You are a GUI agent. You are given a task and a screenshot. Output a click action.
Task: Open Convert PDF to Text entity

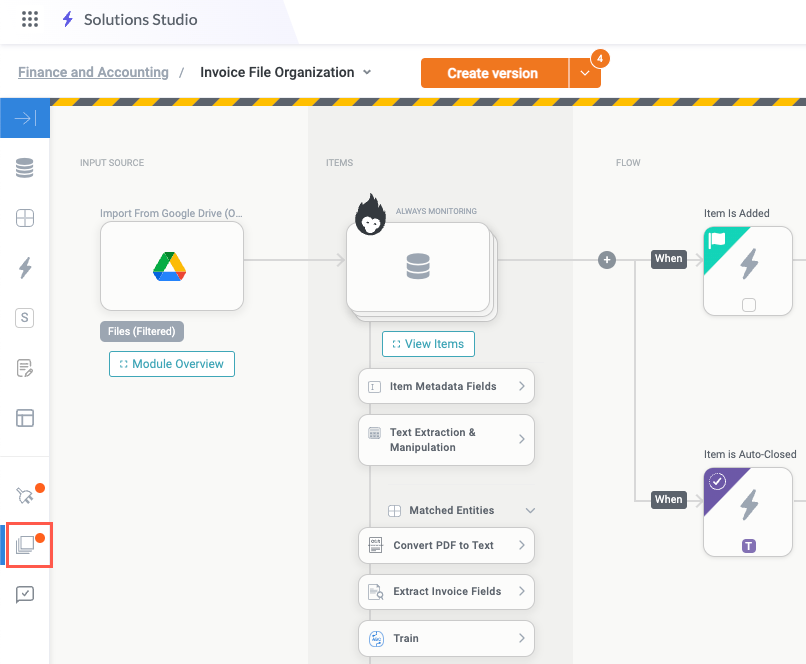(446, 545)
